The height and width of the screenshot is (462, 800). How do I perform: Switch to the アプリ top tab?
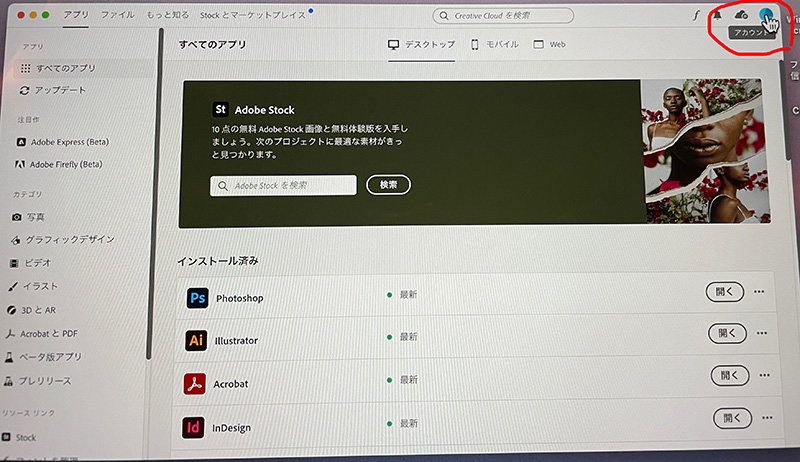(76, 15)
